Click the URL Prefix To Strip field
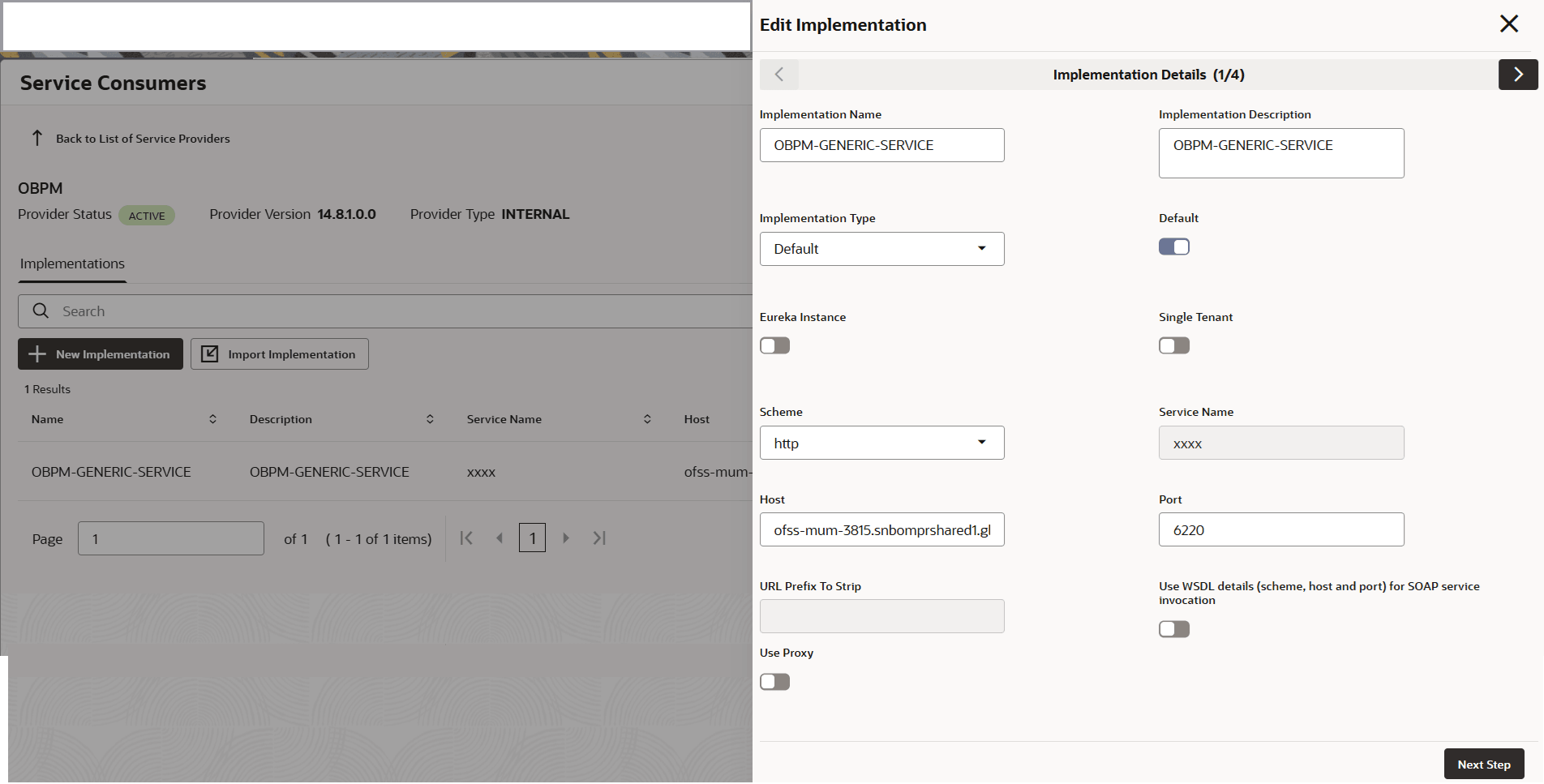 (x=881, y=616)
